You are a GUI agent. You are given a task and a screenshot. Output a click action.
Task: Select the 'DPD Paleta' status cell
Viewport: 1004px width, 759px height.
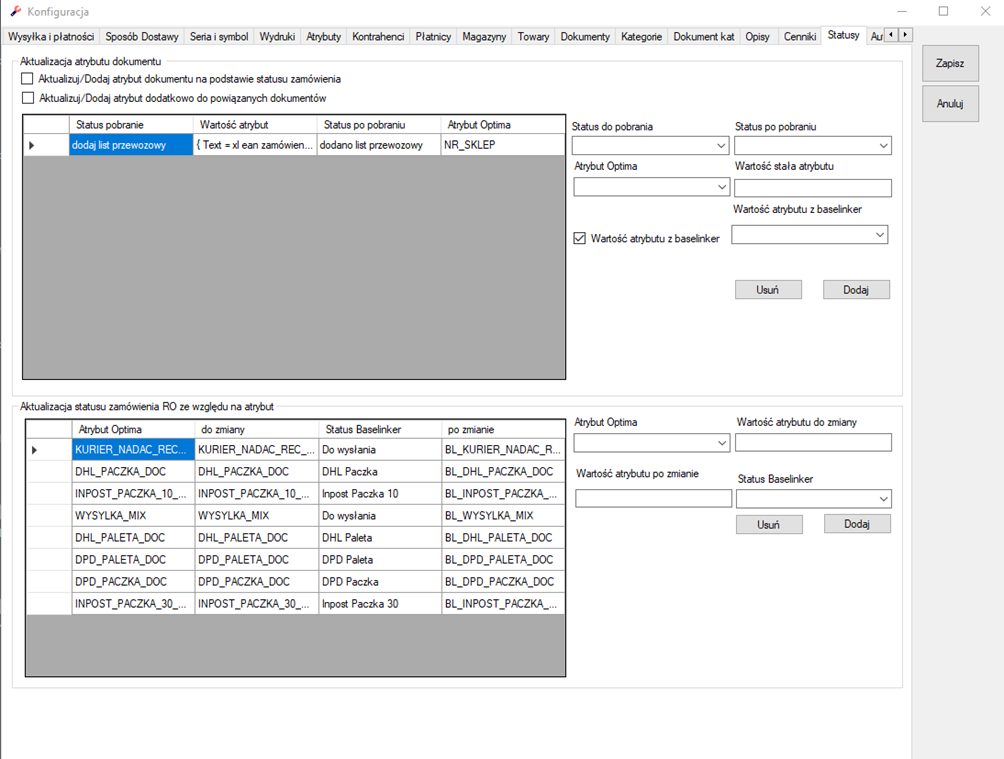380,560
